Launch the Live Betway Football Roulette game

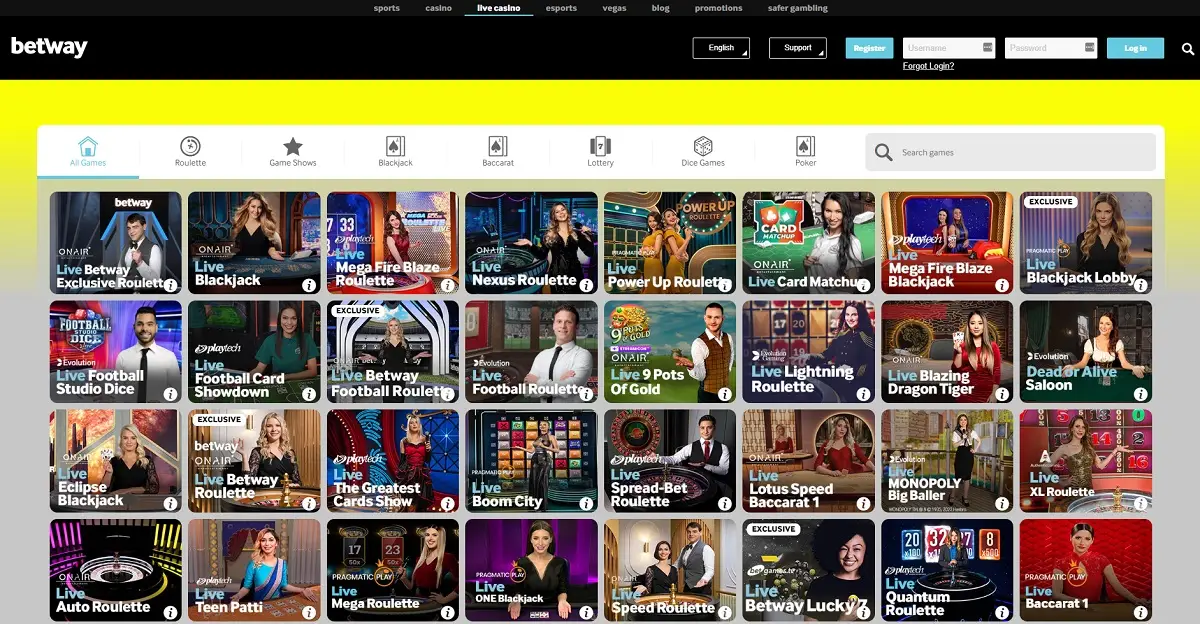393,351
